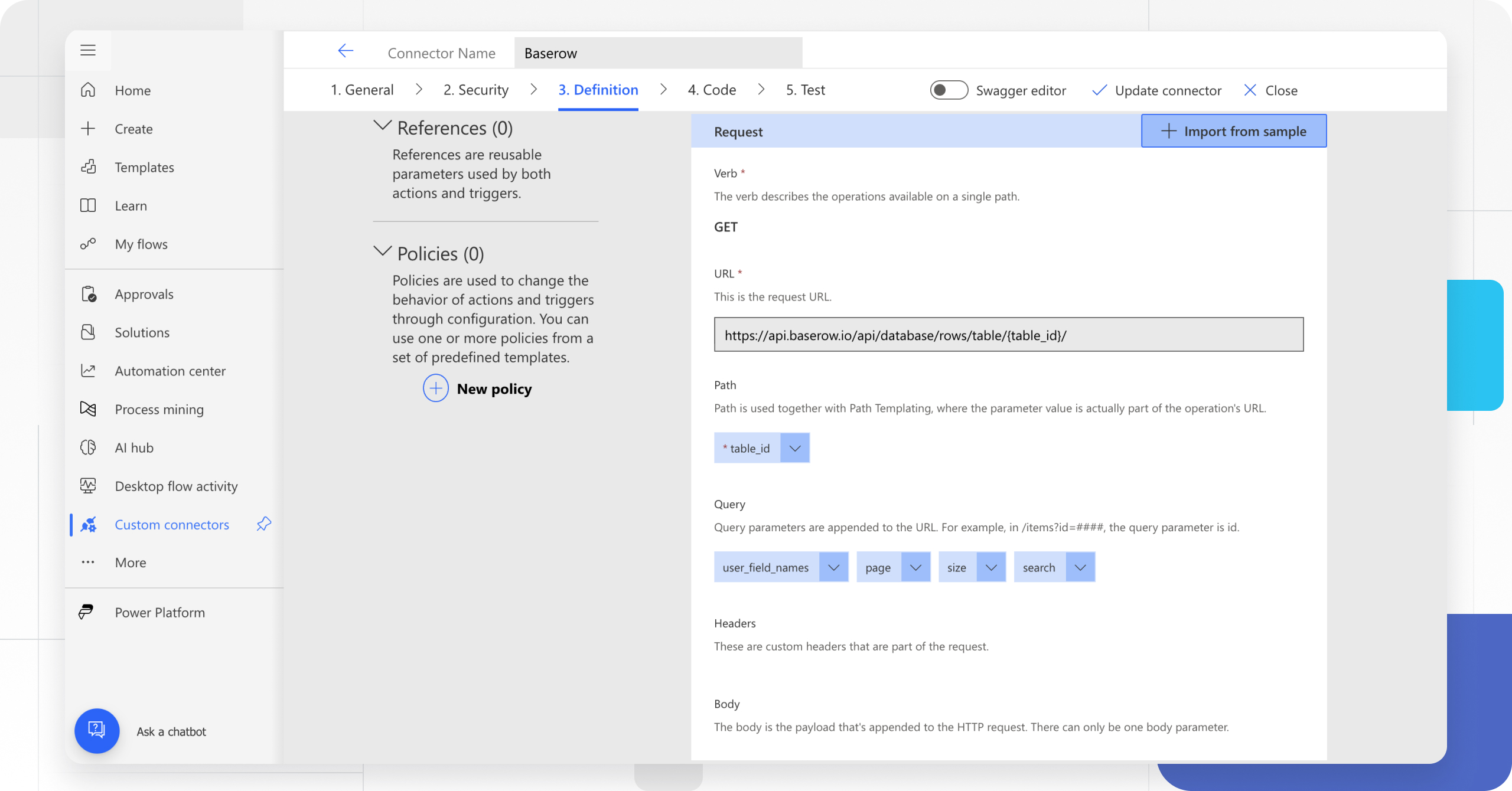Open the table_id parameter dropdown

click(x=795, y=448)
